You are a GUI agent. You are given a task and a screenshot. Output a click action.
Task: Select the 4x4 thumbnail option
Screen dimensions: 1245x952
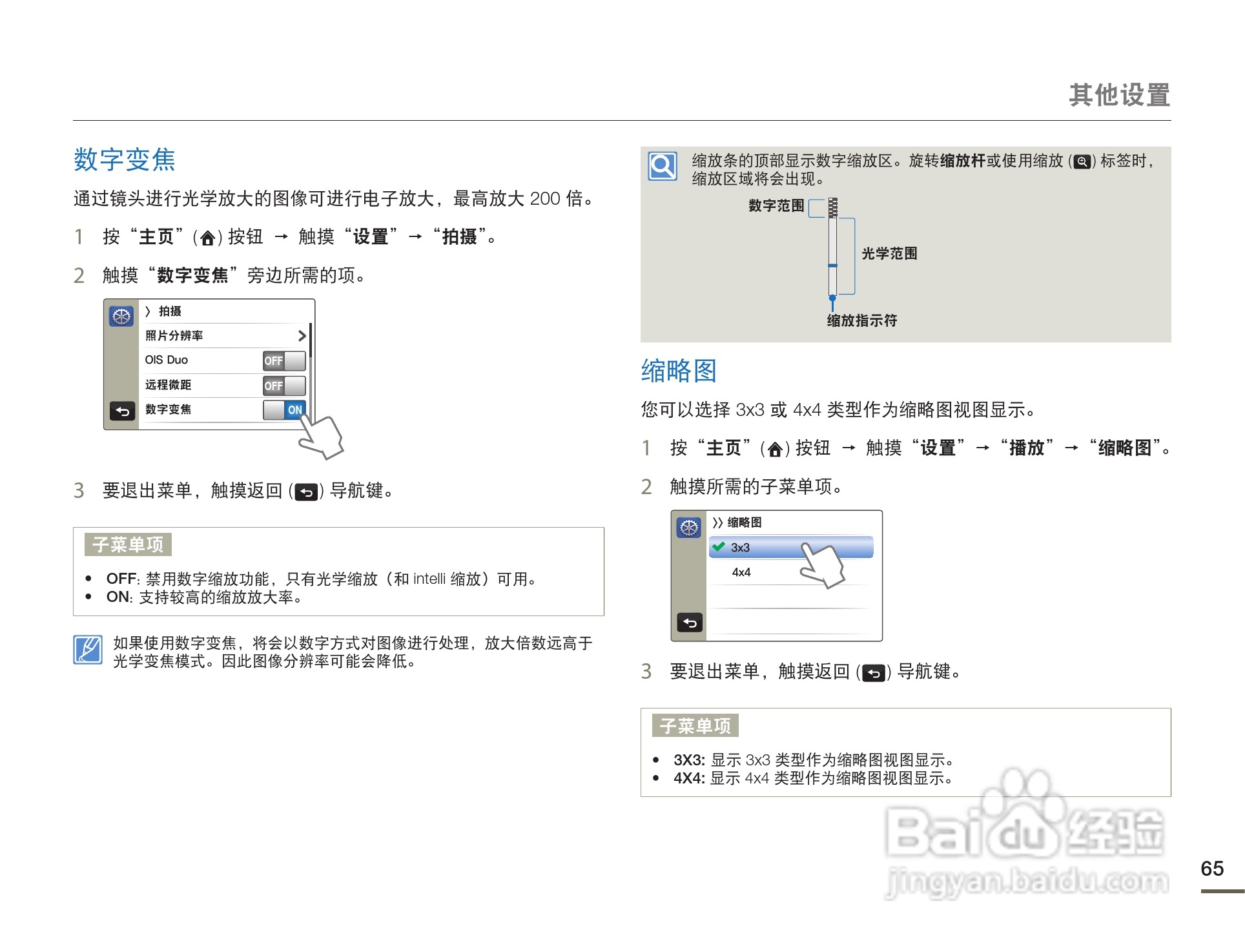[x=791, y=572]
